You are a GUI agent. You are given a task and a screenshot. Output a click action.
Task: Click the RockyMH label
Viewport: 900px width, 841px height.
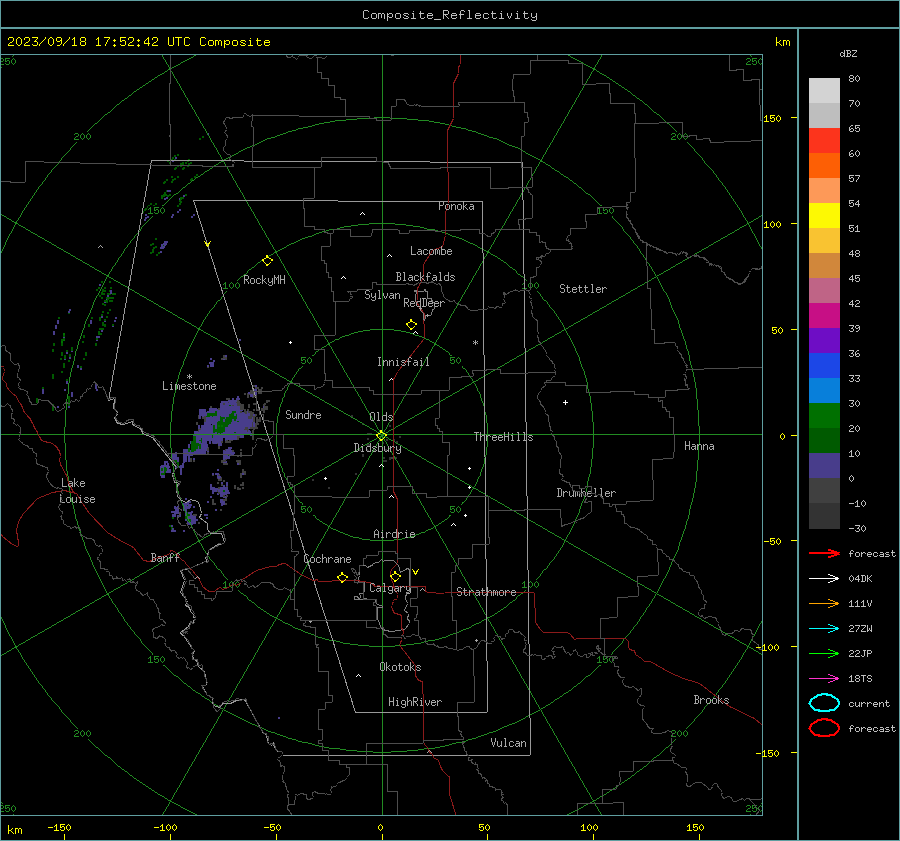click(264, 280)
